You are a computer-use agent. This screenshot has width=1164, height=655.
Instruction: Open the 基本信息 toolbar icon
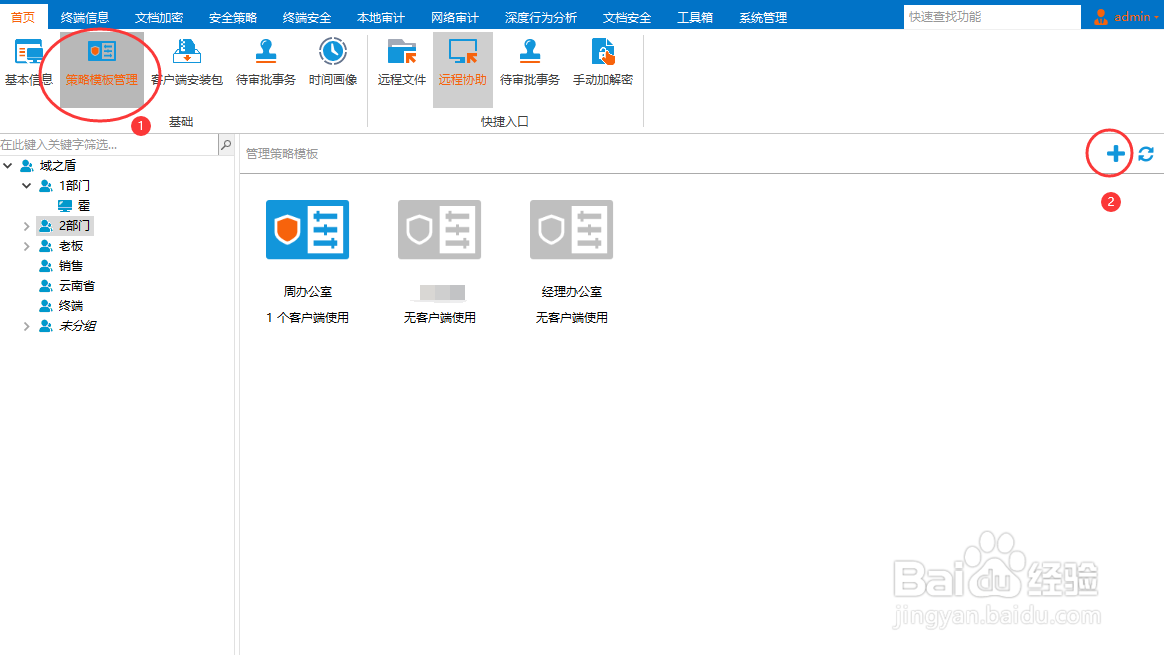(29, 63)
